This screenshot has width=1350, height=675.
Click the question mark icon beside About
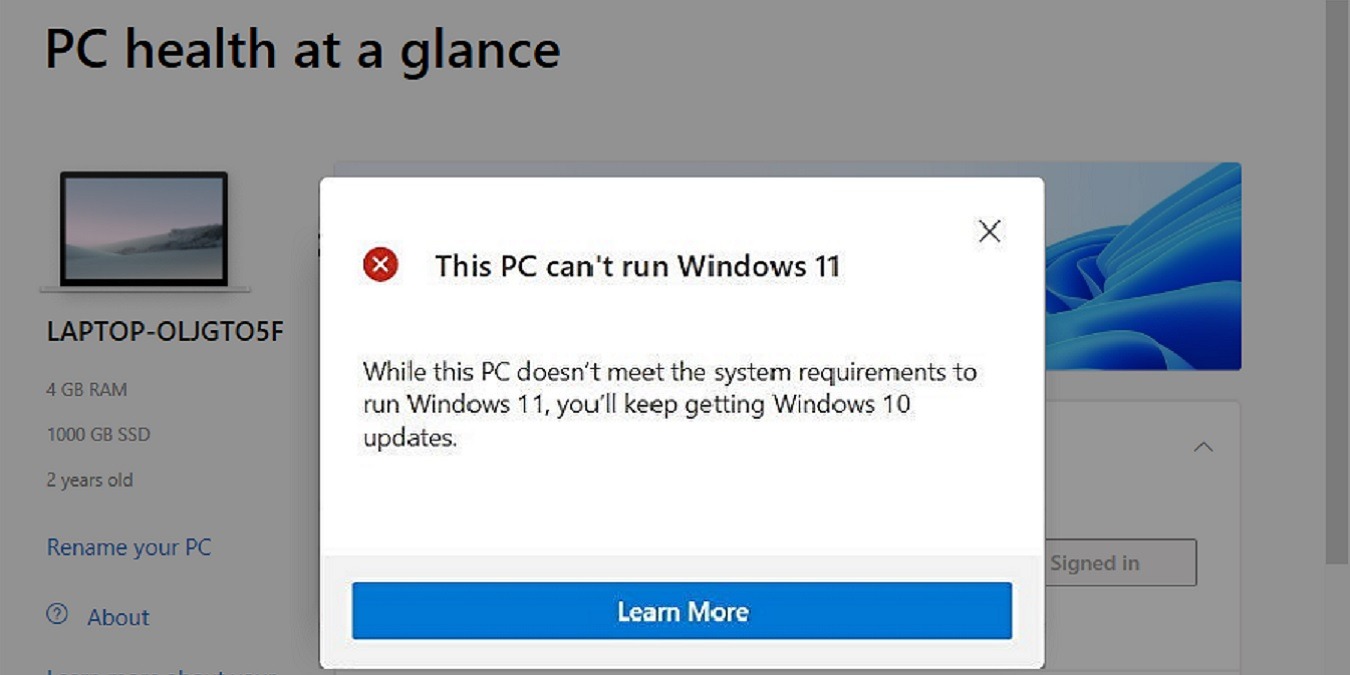pyautogui.click(x=55, y=617)
